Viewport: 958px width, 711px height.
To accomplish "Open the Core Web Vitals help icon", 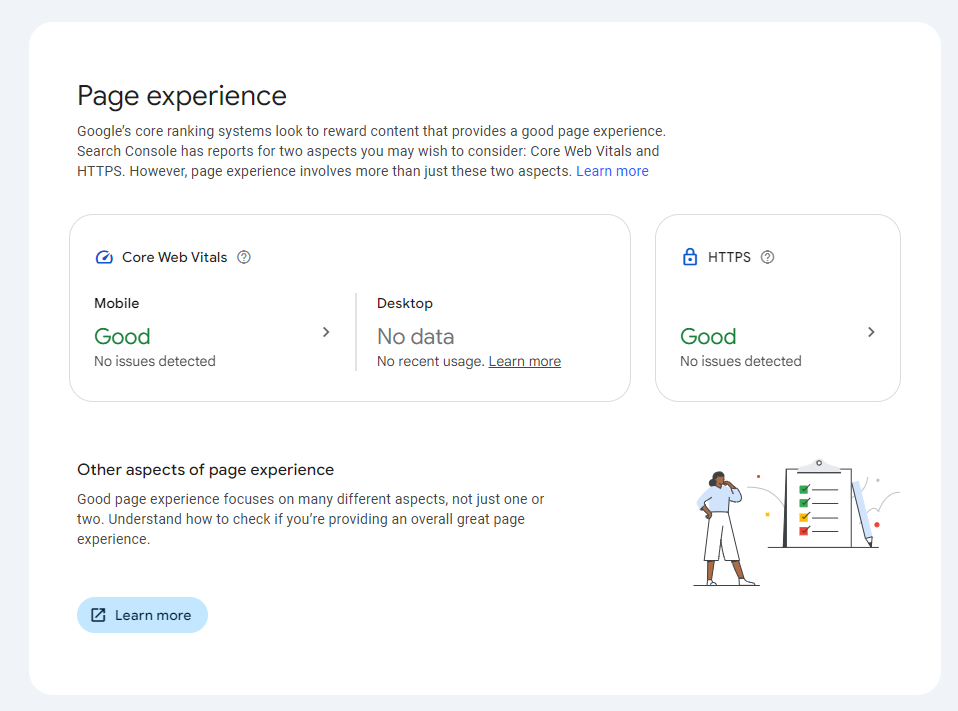I will point(244,257).
